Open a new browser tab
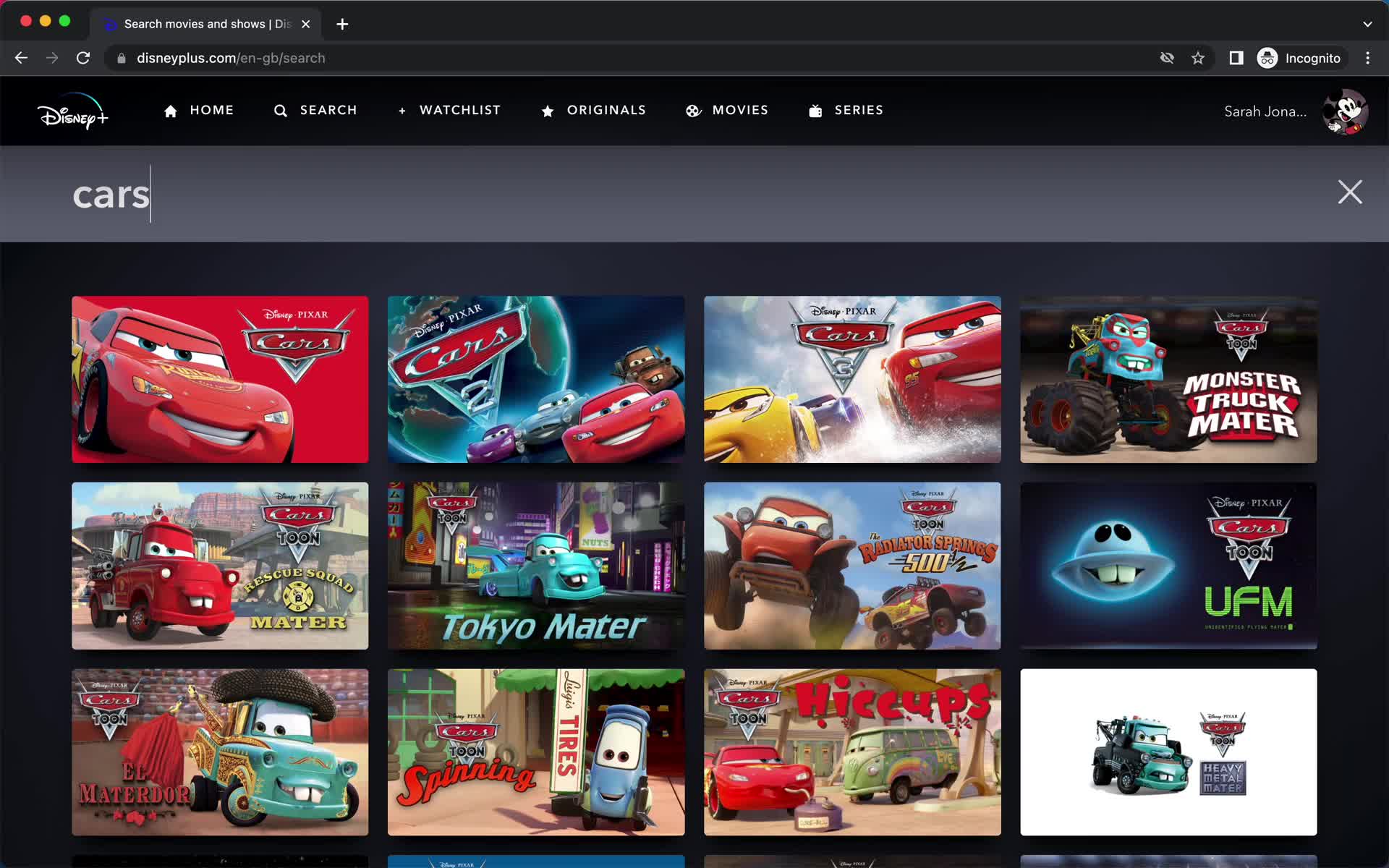Image resolution: width=1389 pixels, height=868 pixels. 342,24
